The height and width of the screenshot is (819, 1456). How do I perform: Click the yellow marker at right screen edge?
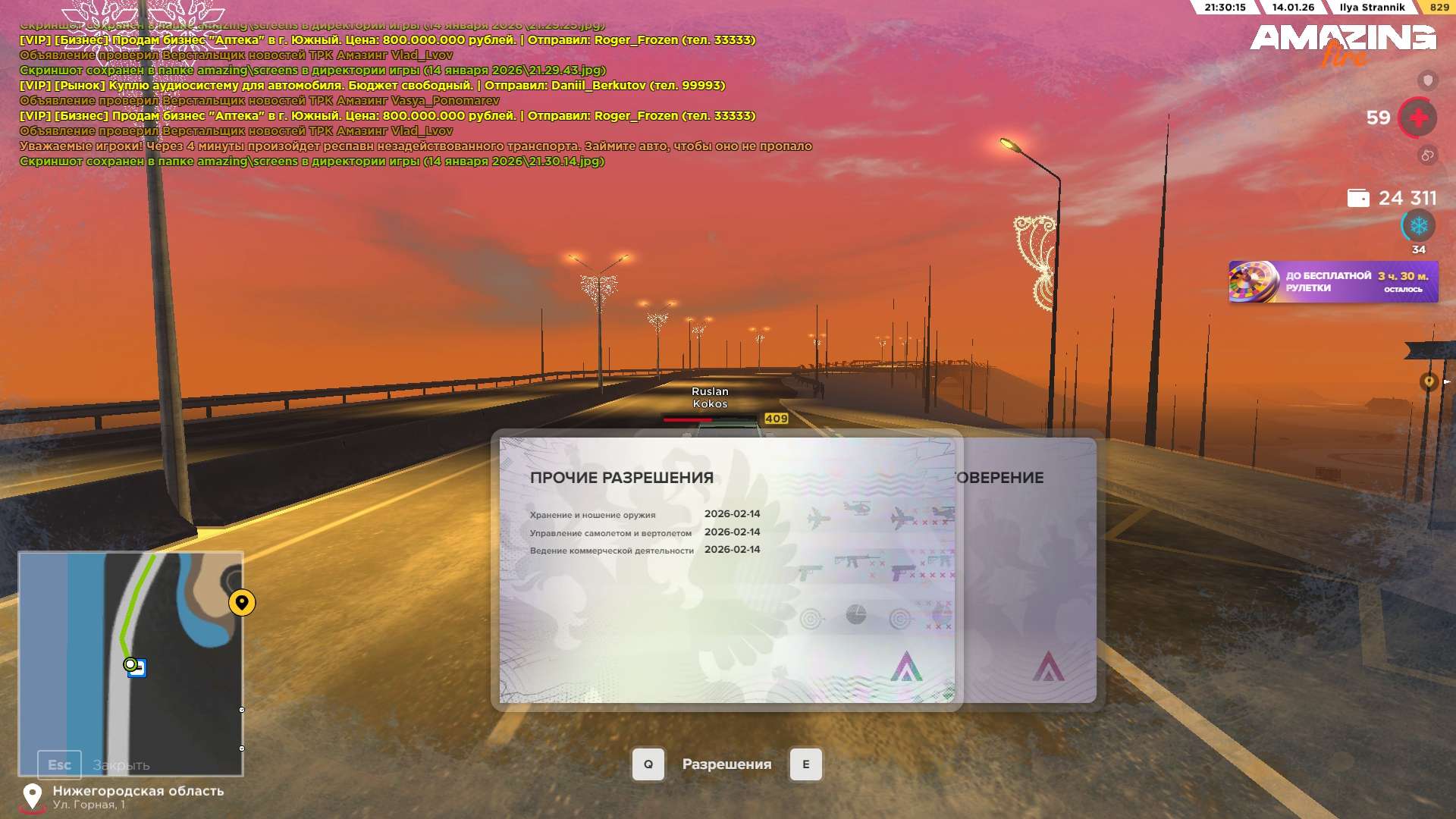(1429, 381)
